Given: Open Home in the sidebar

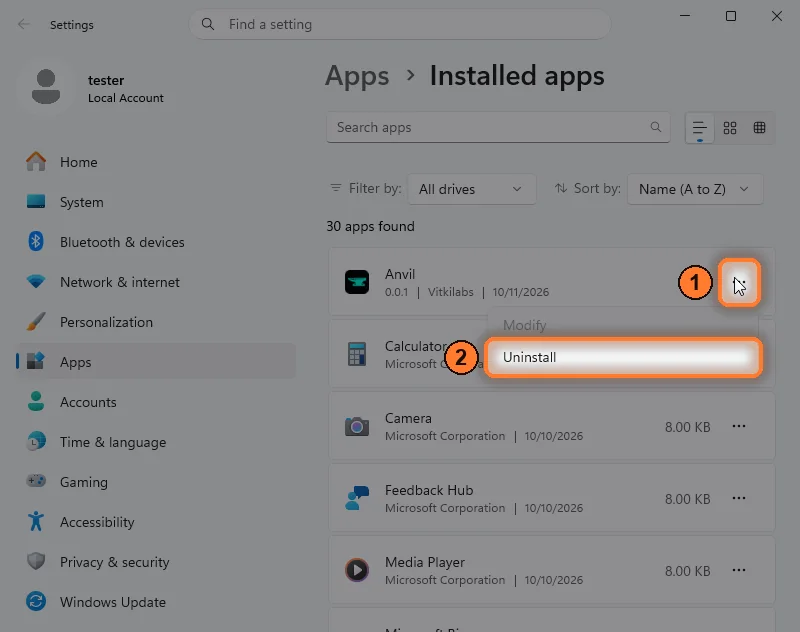Looking at the screenshot, I should pos(156,162).
